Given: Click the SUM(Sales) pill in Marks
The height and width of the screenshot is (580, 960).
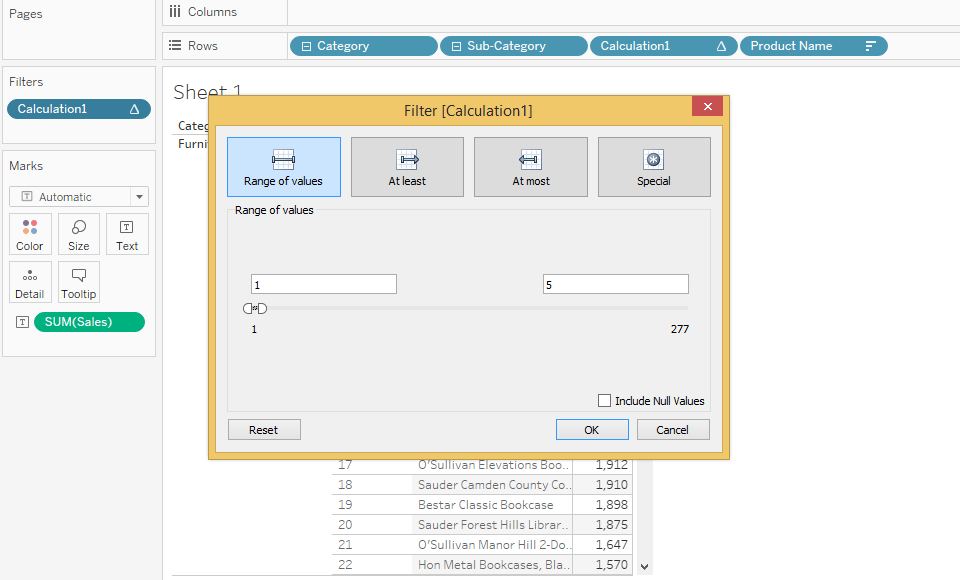Looking at the screenshot, I should point(89,322).
